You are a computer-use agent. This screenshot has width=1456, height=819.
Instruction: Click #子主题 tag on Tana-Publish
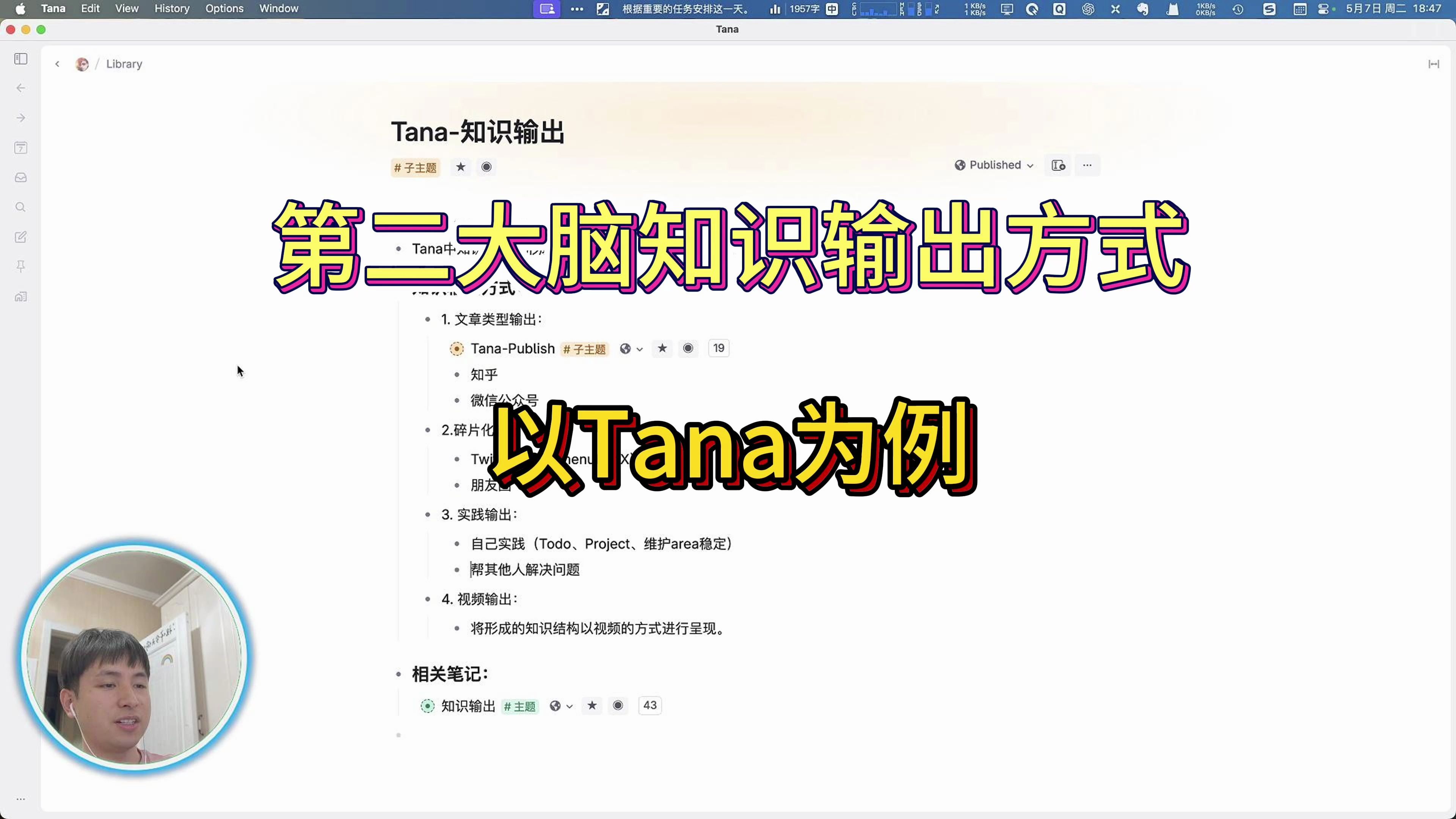(x=584, y=349)
